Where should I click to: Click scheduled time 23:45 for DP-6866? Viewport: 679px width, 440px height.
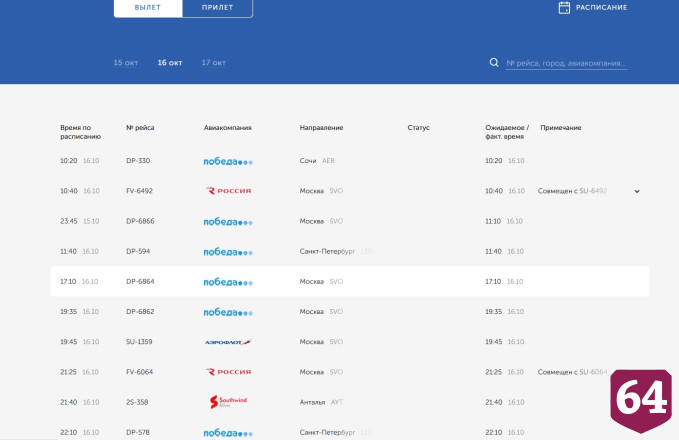tap(69, 221)
